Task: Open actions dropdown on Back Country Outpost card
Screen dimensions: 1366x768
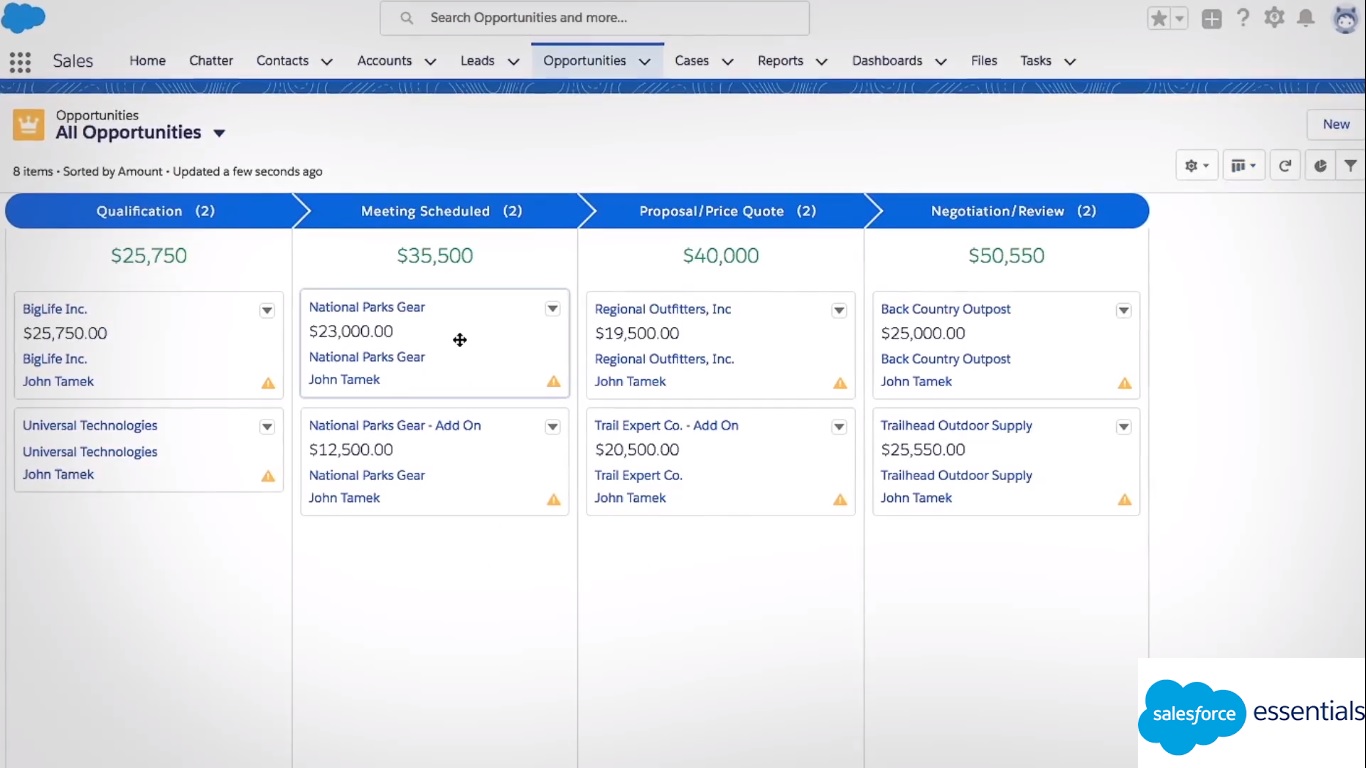Action: click(x=1124, y=310)
